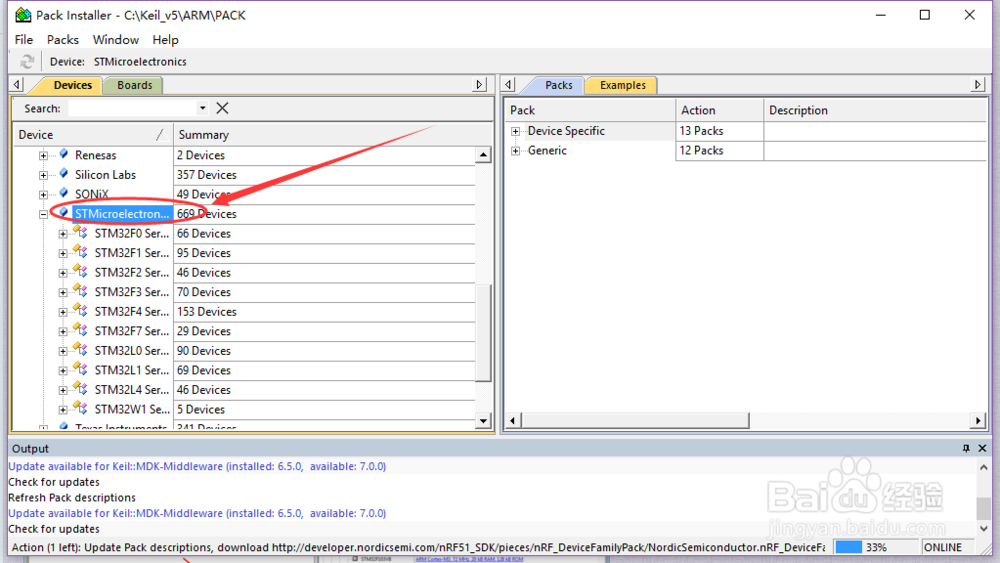Open the Help menu
This screenshot has height=563, width=1000.
click(165, 40)
